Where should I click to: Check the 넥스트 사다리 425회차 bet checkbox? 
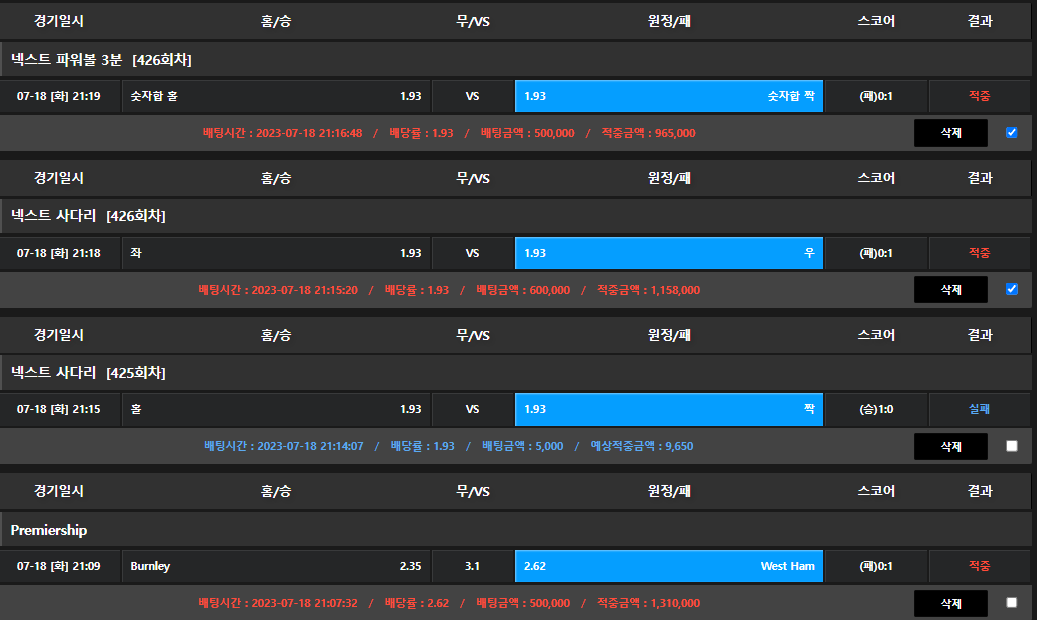tap(1012, 446)
